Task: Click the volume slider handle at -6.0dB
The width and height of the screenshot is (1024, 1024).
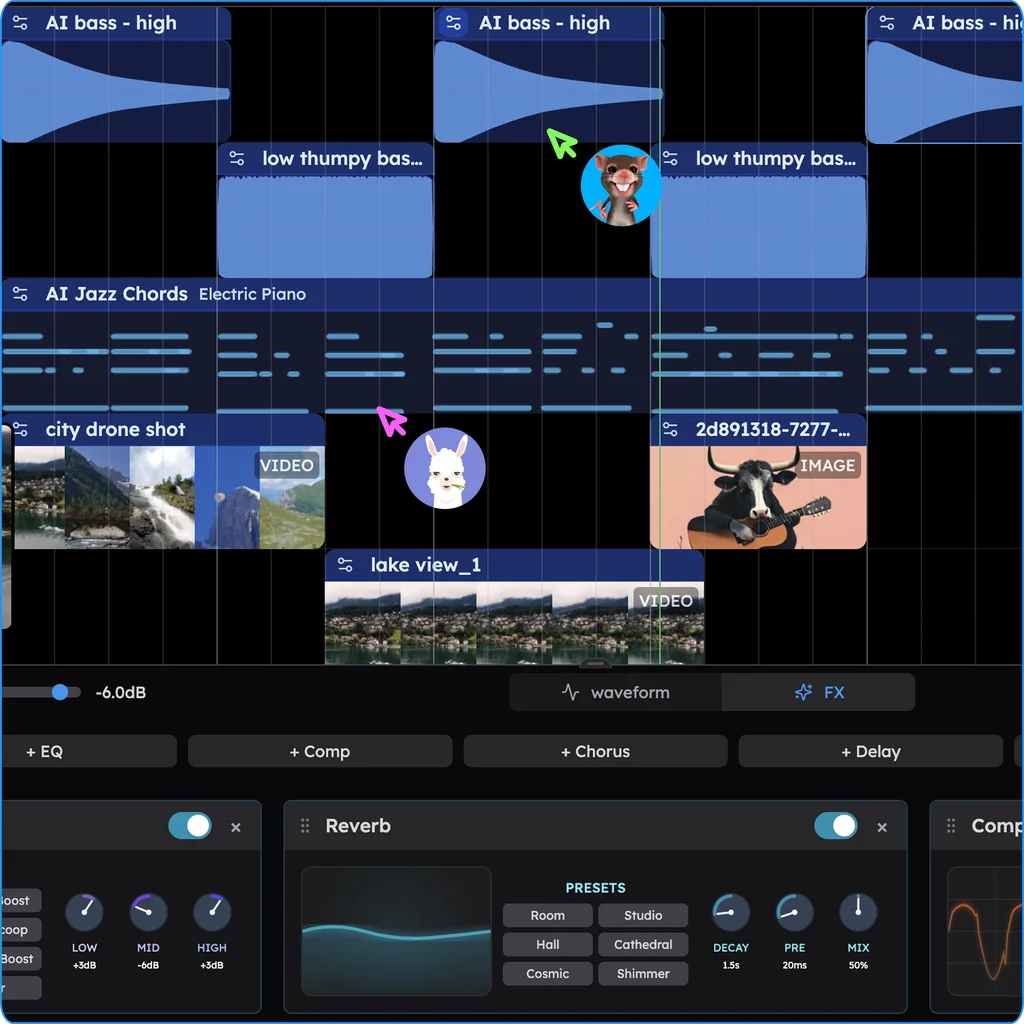Action: pos(60,692)
